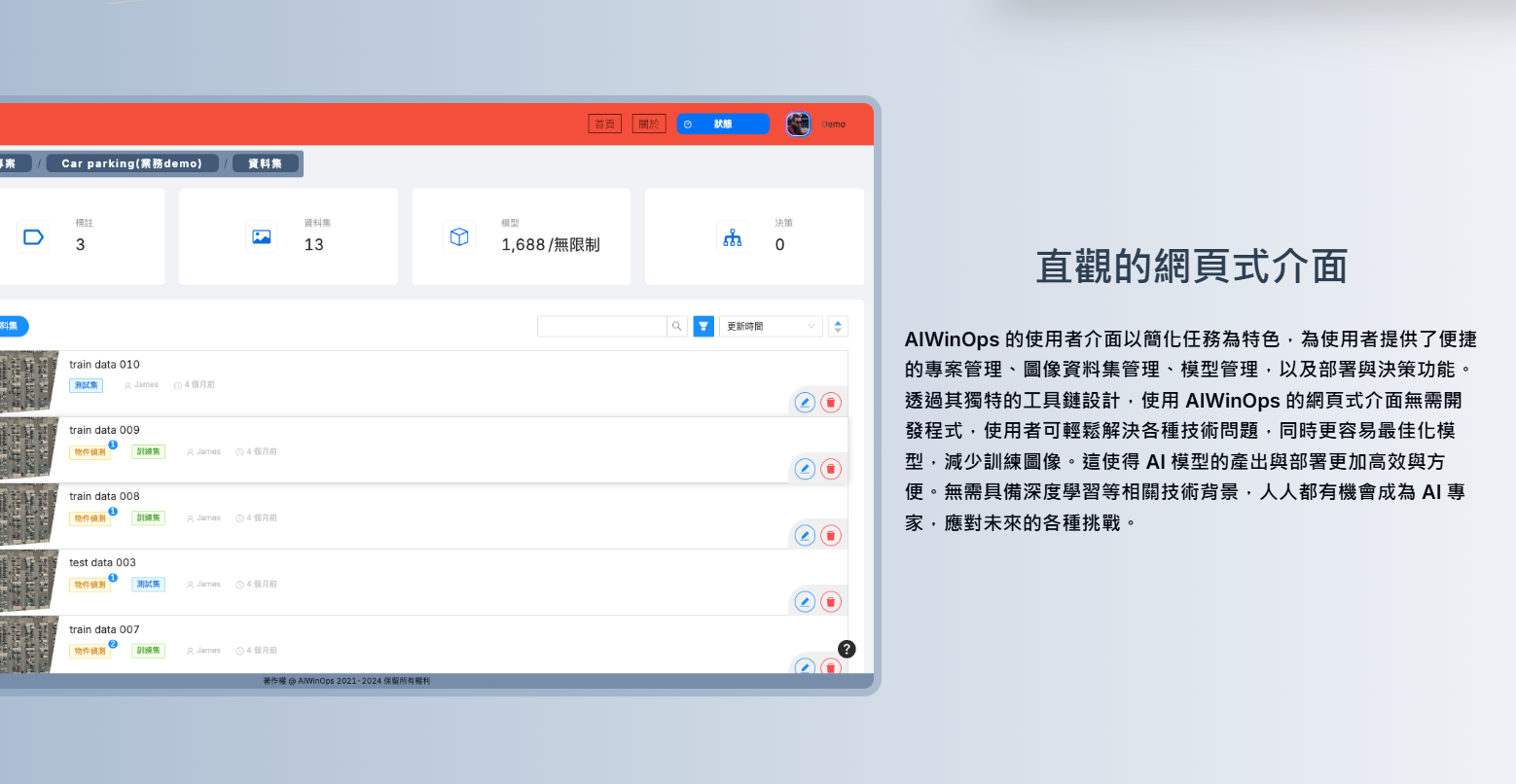
Task: Click the edit pencil for train data 010
Action: (805, 402)
